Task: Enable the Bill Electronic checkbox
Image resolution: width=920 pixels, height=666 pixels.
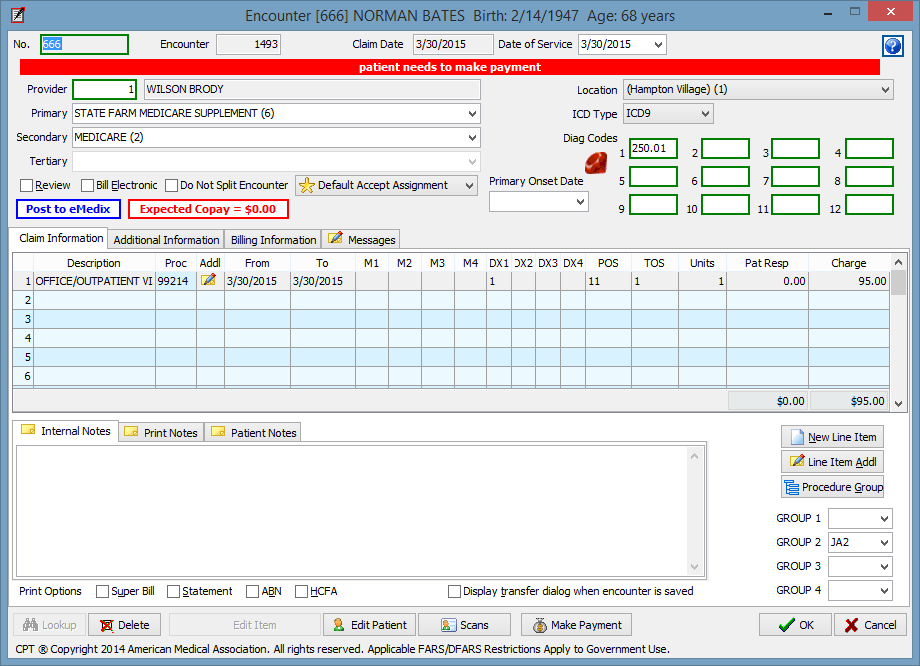Action: [x=87, y=185]
